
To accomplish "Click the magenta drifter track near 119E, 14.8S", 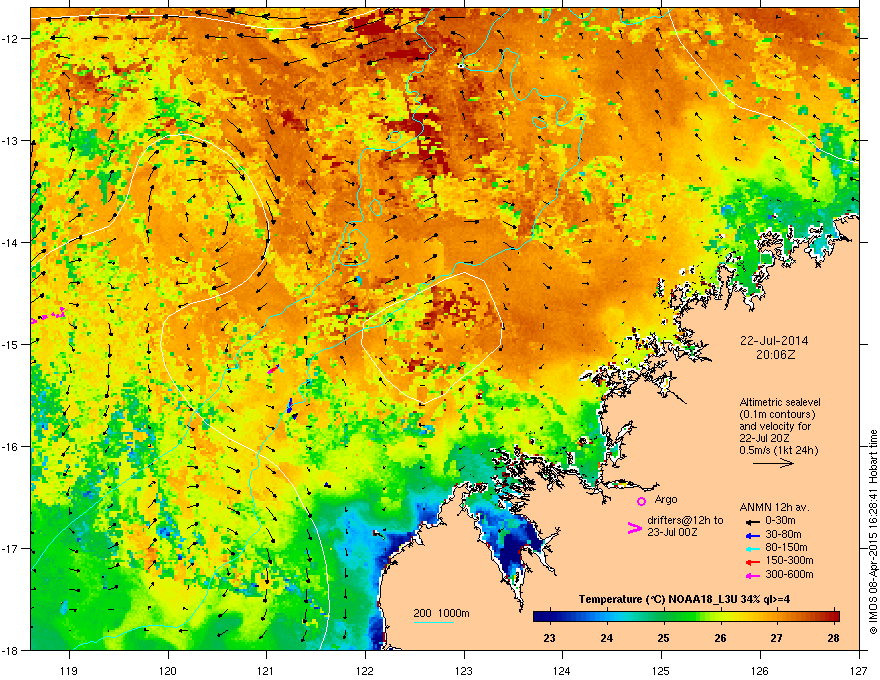I will [x=48, y=316].
